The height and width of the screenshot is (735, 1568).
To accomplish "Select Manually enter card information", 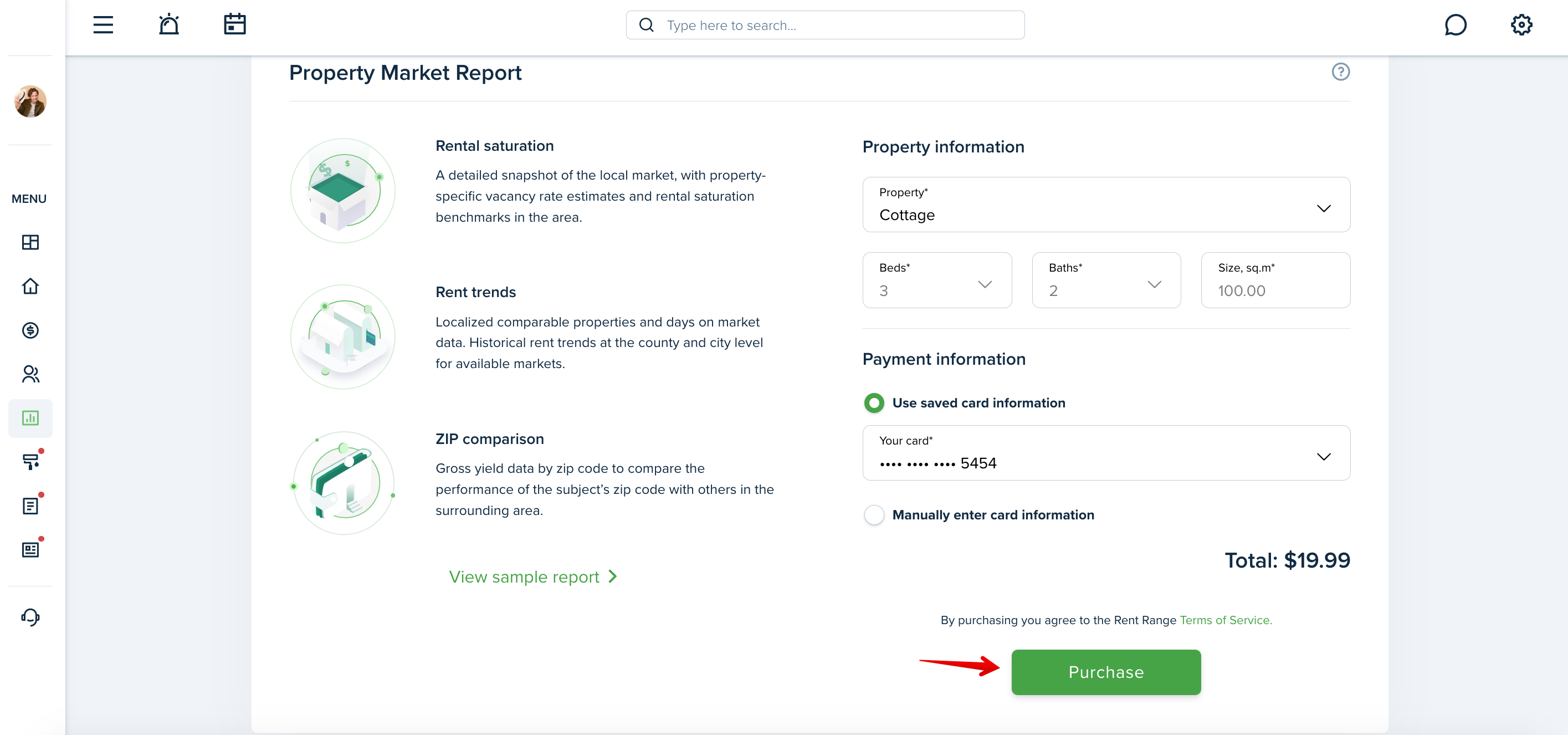I will pos(874,515).
